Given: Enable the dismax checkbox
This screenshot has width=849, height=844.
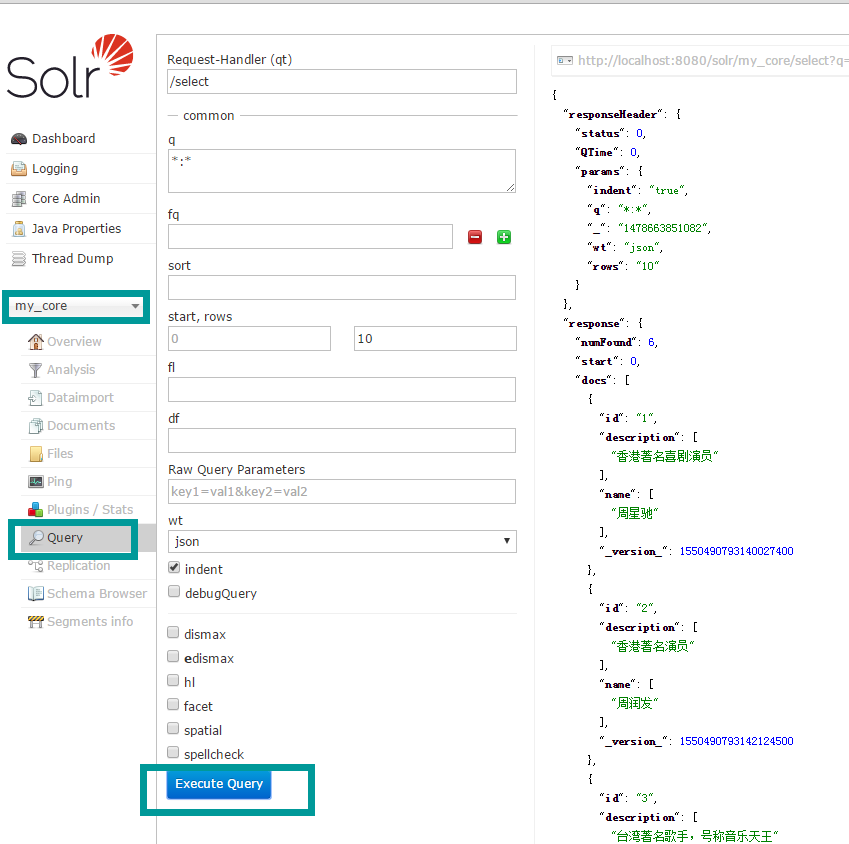Looking at the screenshot, I should point(173,632).
